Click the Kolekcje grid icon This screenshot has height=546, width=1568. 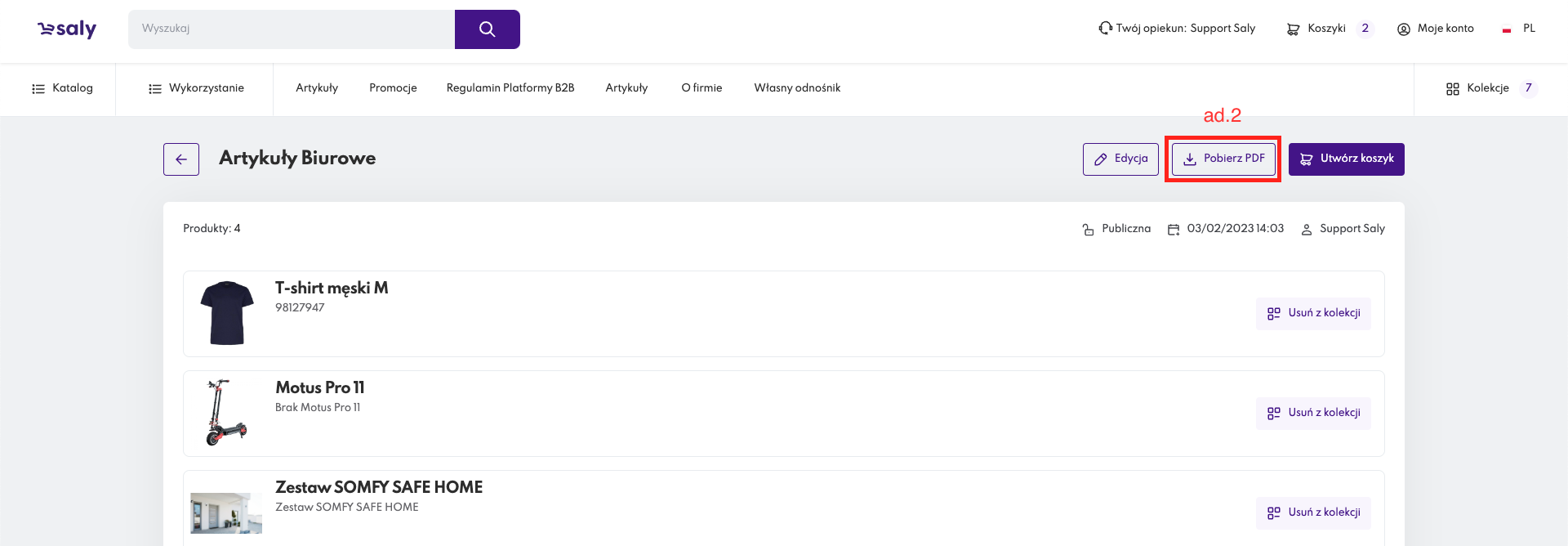coord(1452,88)
